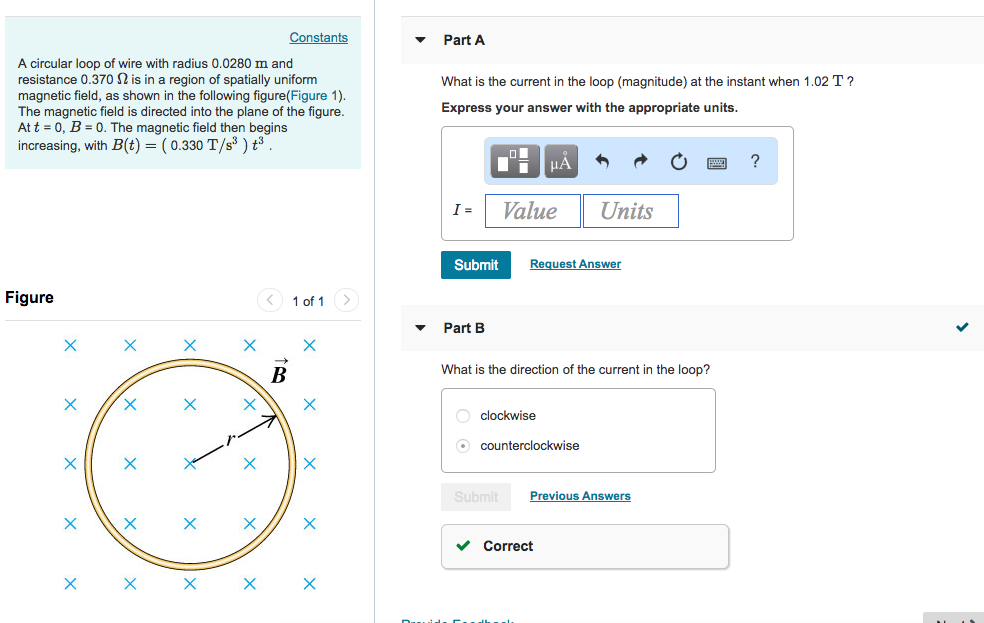The height and width of the screenshot is (623, 984).
Task: View Previous Answers for Part B
Action: tap(580, 496)
